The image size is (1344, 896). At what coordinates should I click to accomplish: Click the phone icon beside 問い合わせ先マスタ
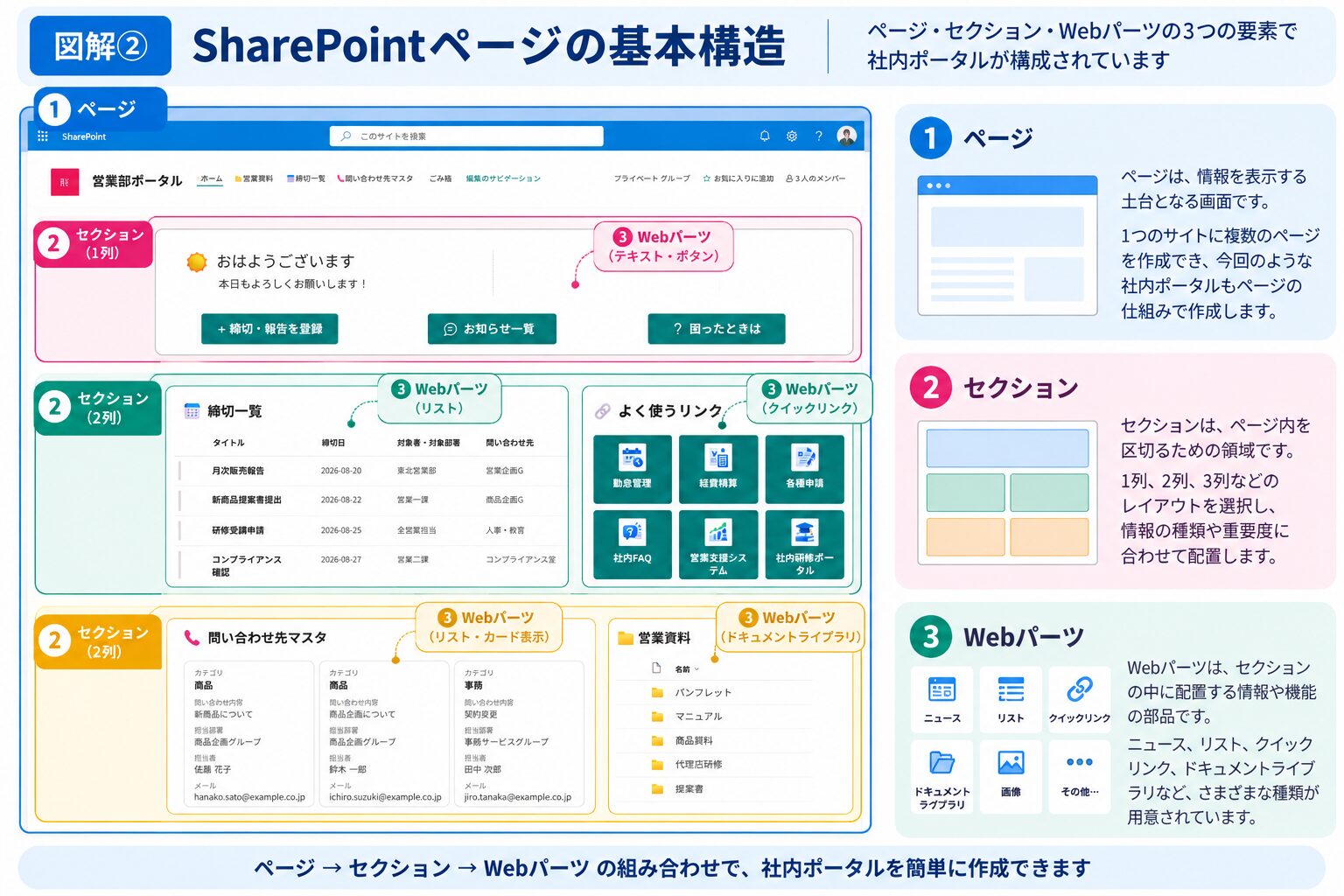click(x=192, y=638)
